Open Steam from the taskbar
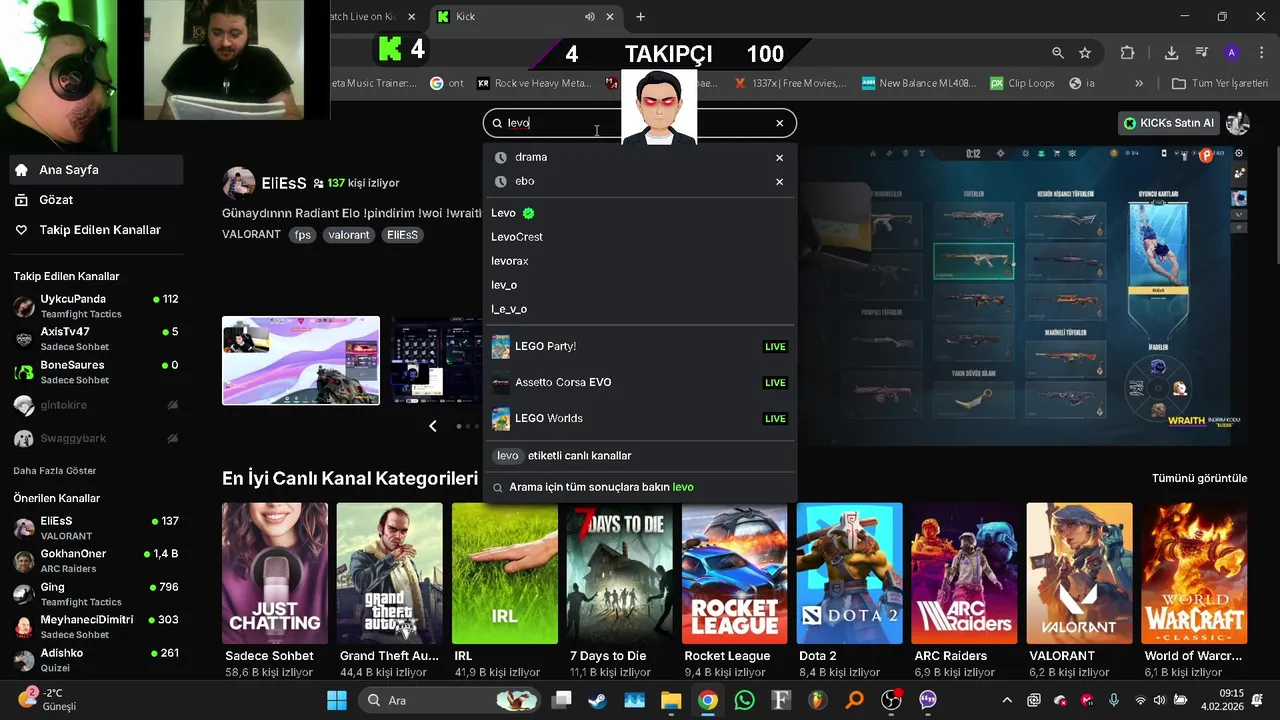This screenshot has width=1280, height=720. (598, 700)
